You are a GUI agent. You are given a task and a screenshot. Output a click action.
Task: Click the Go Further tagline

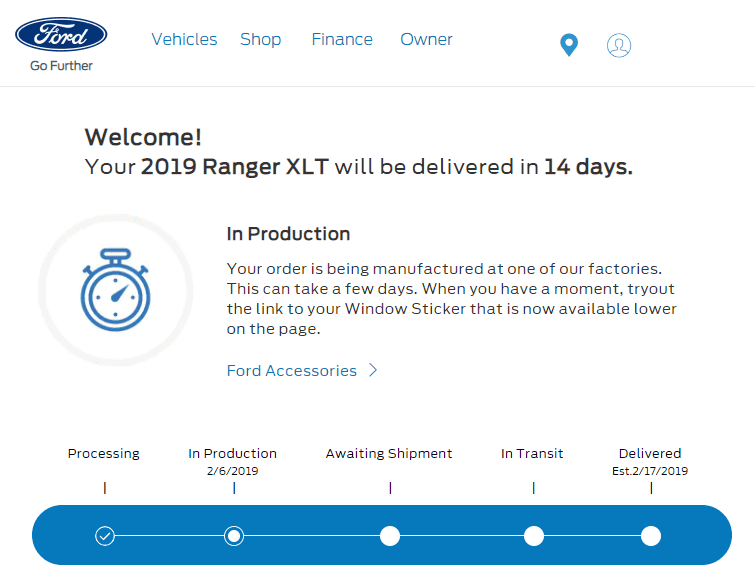pyautogui.click(x=61, y=66)
